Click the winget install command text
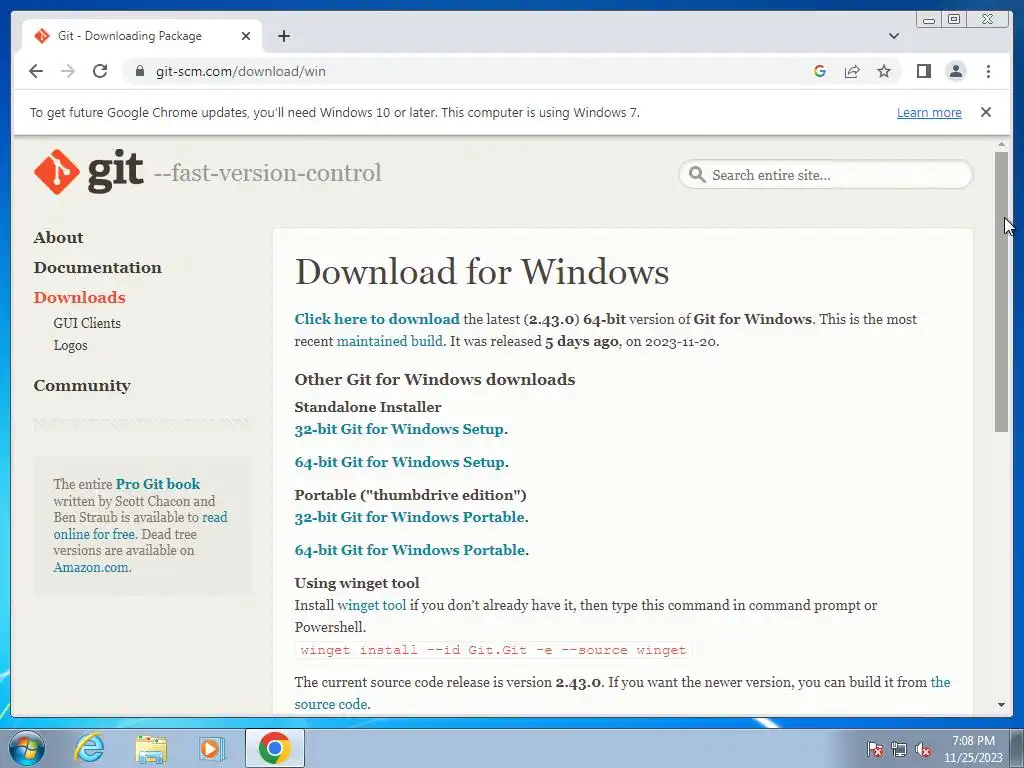The width and height of the screenshot is (1024, 768). (x=493, y=650)
